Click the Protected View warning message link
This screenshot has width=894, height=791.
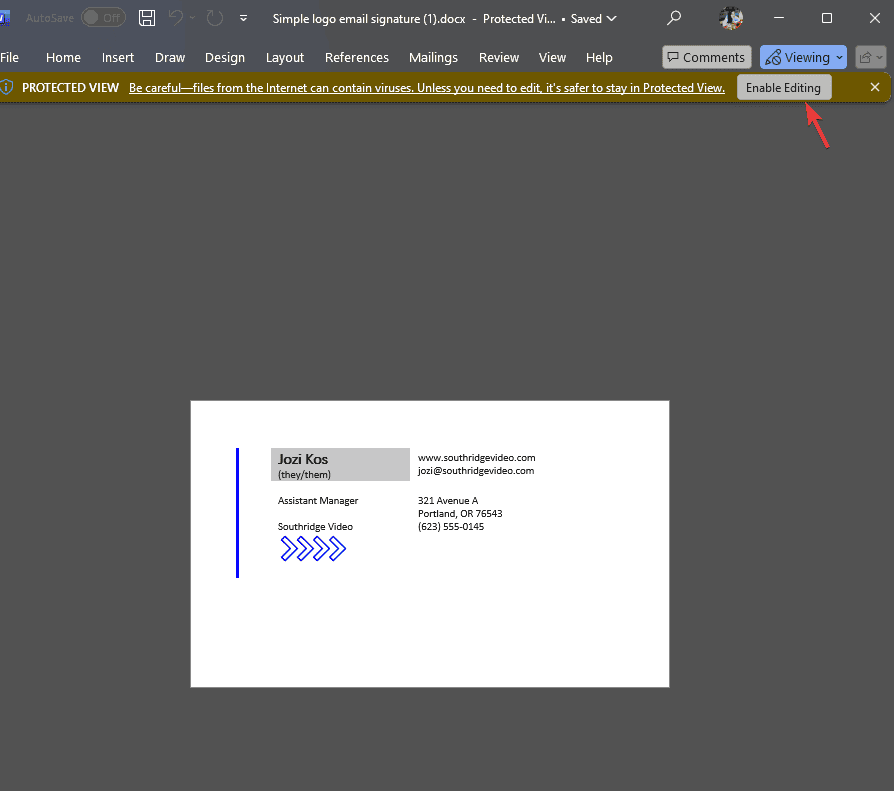pos(426,88)
